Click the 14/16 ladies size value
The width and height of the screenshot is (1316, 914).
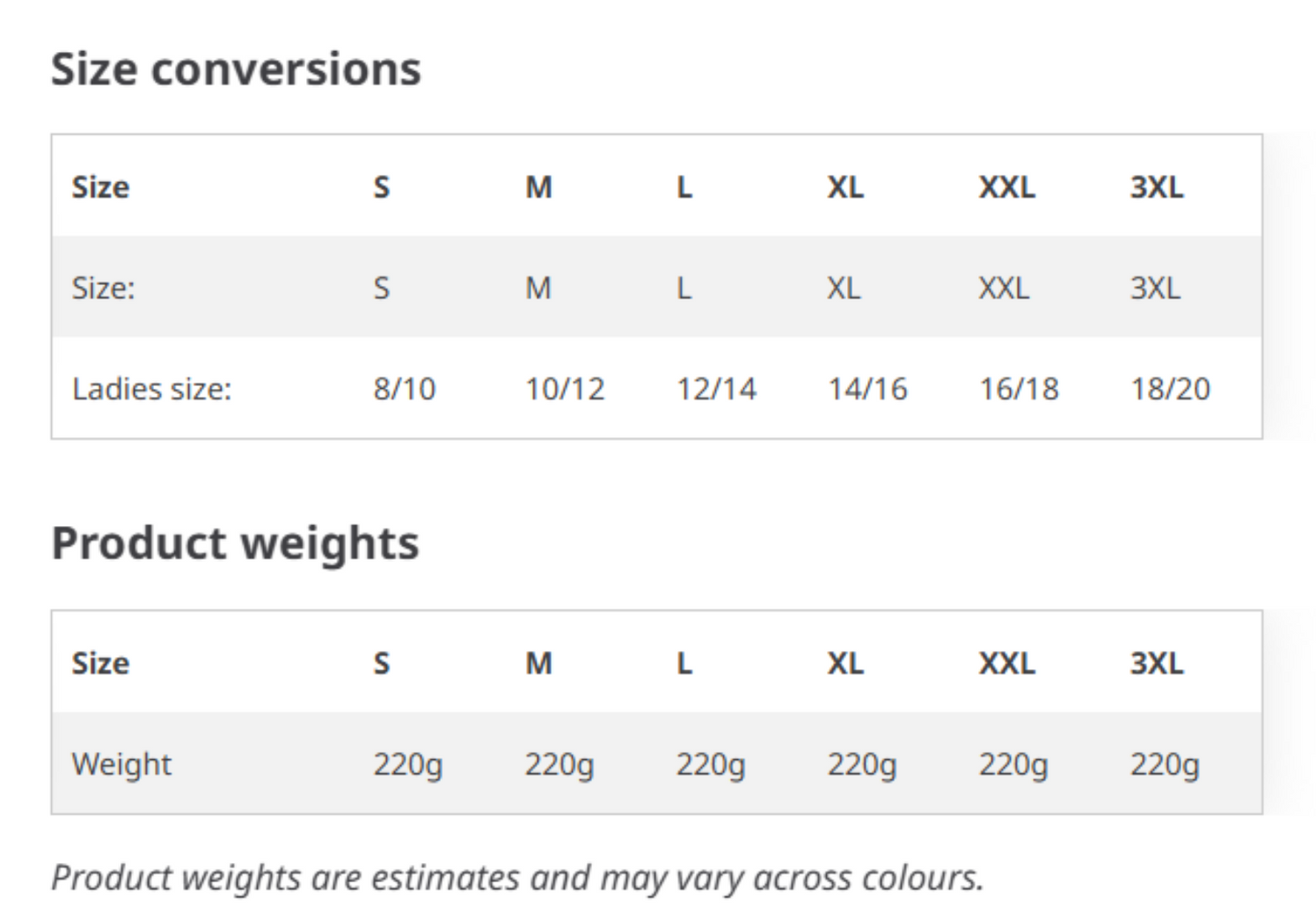[867, 390]
